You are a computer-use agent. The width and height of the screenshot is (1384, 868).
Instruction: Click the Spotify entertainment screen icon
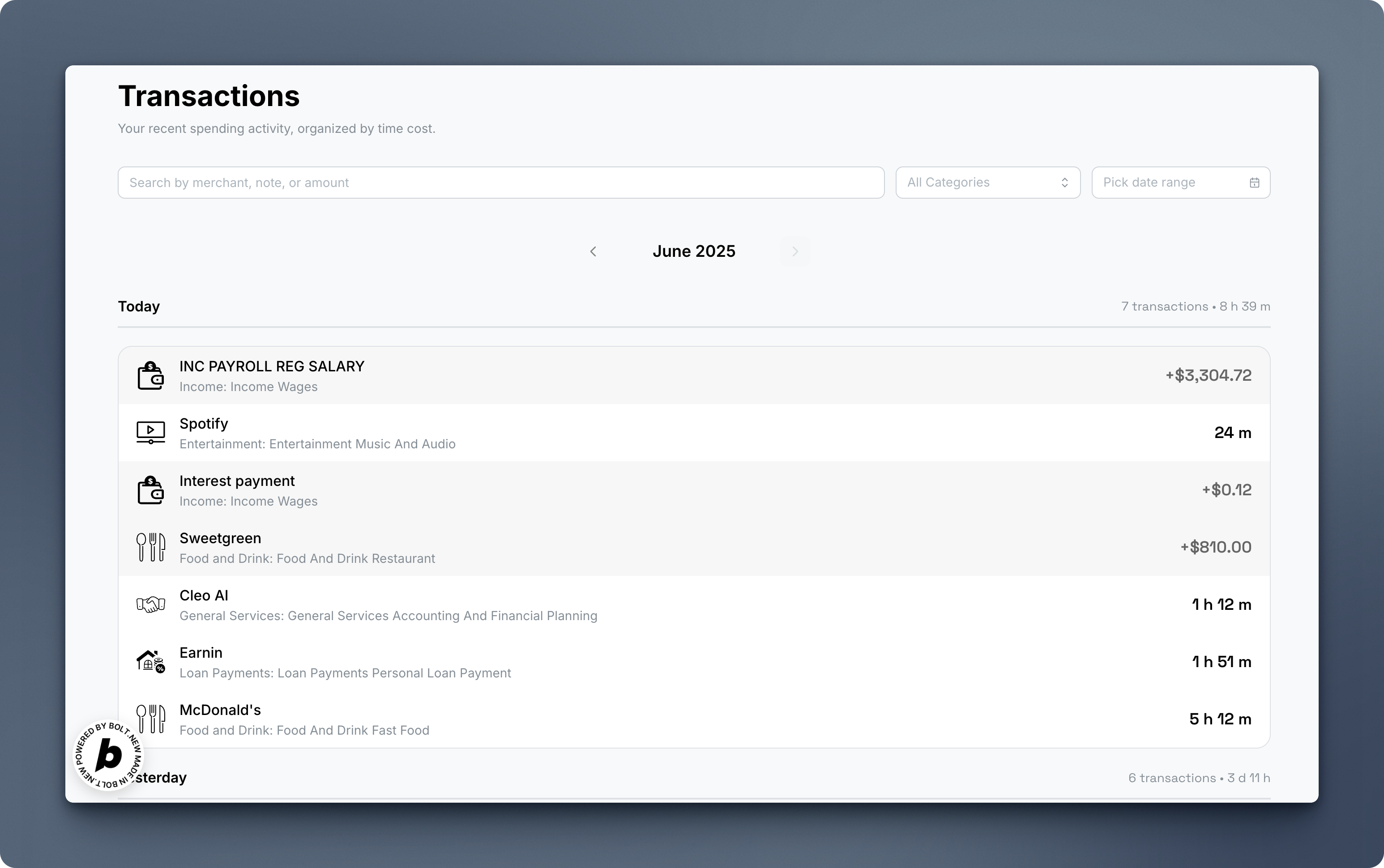[150, 432]
